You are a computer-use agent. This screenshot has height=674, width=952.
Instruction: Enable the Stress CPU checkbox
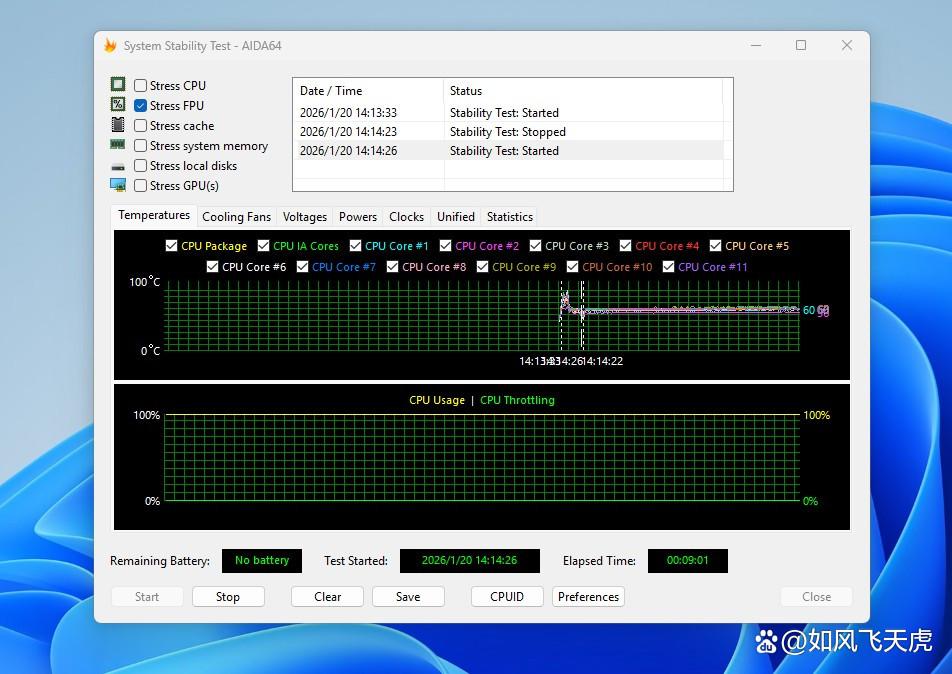pos(140,86)
